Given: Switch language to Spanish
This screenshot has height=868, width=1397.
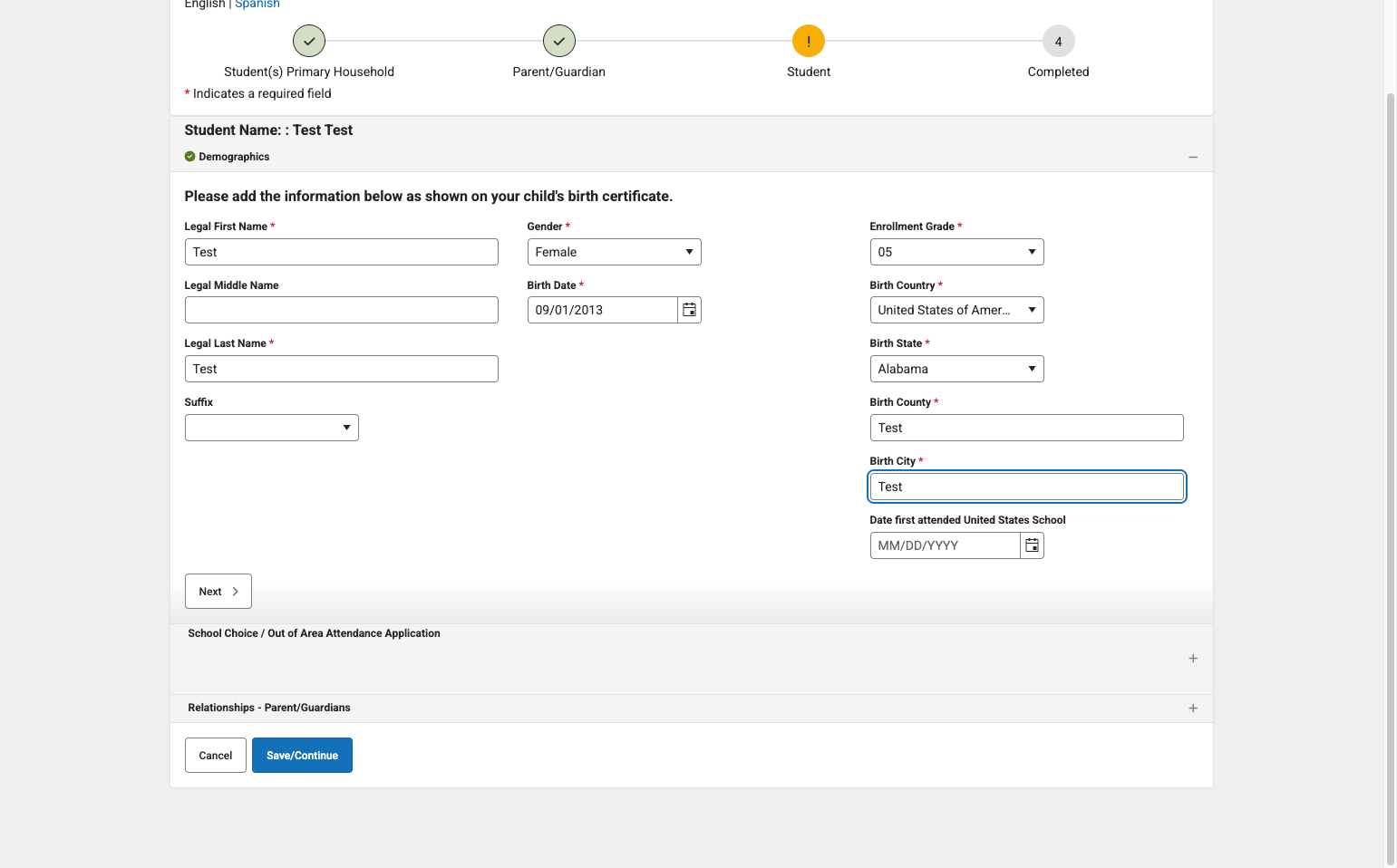Looking at the screenshot, I should click(257, 5).
